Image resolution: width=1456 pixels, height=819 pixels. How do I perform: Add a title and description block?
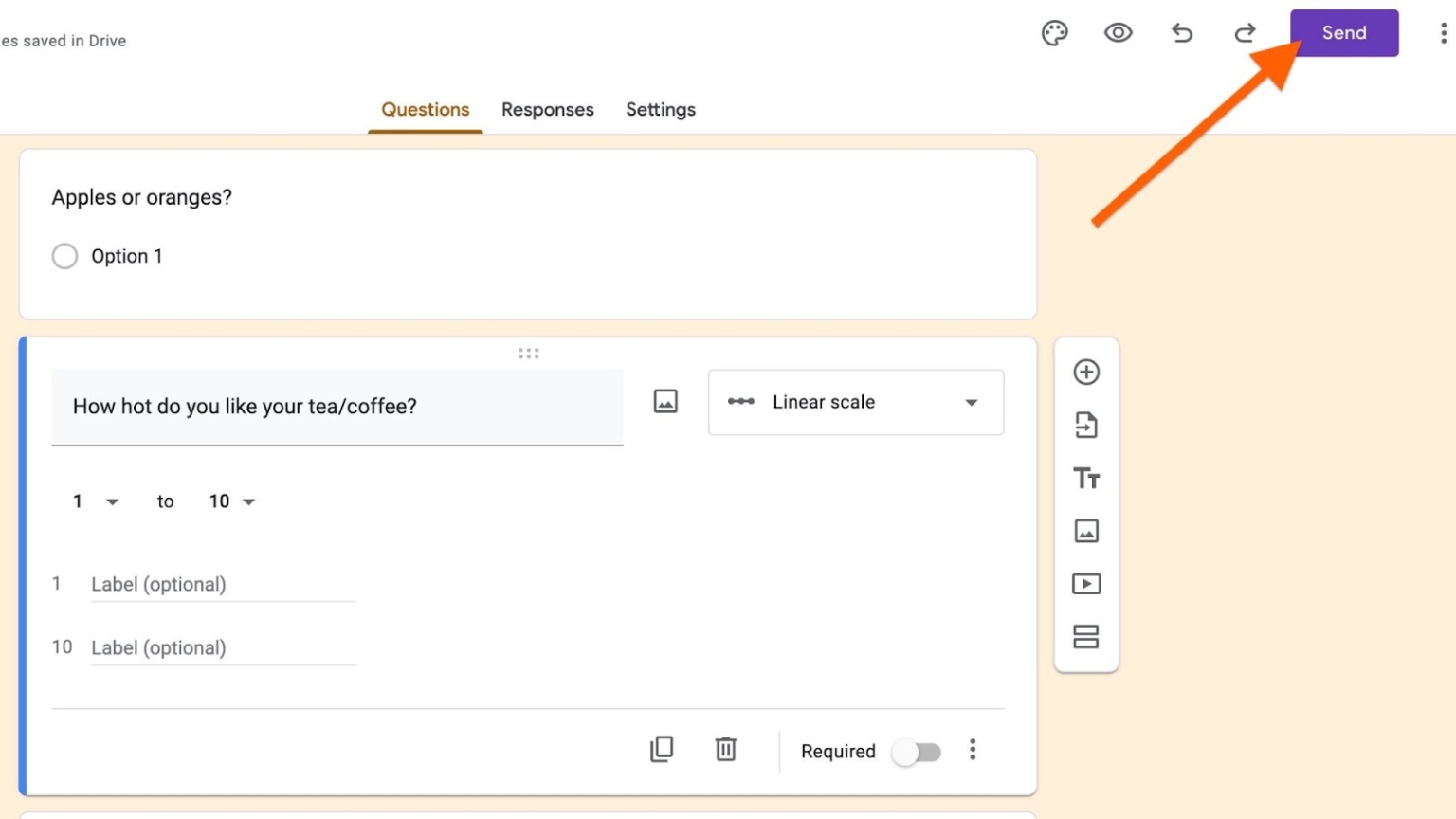pyautogui.click(x=1086, y=478)
